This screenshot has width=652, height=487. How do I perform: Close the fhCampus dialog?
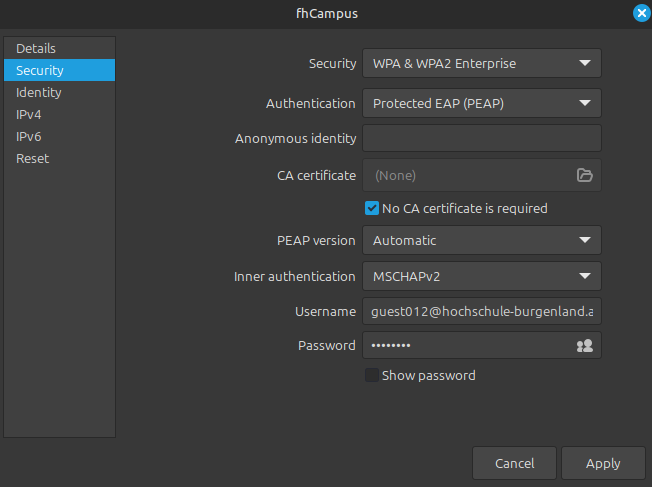click(x=642, y=13)
